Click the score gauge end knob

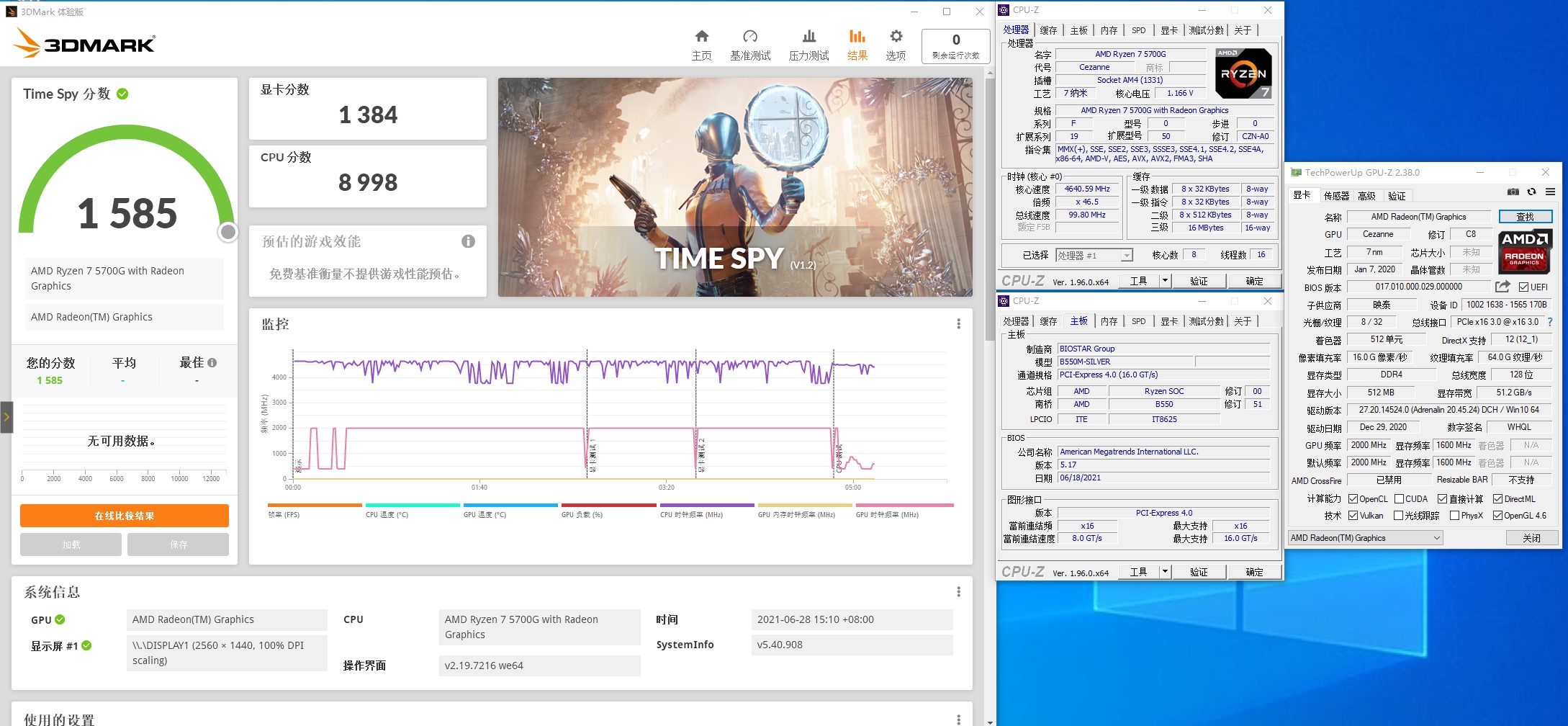[228, 232]
